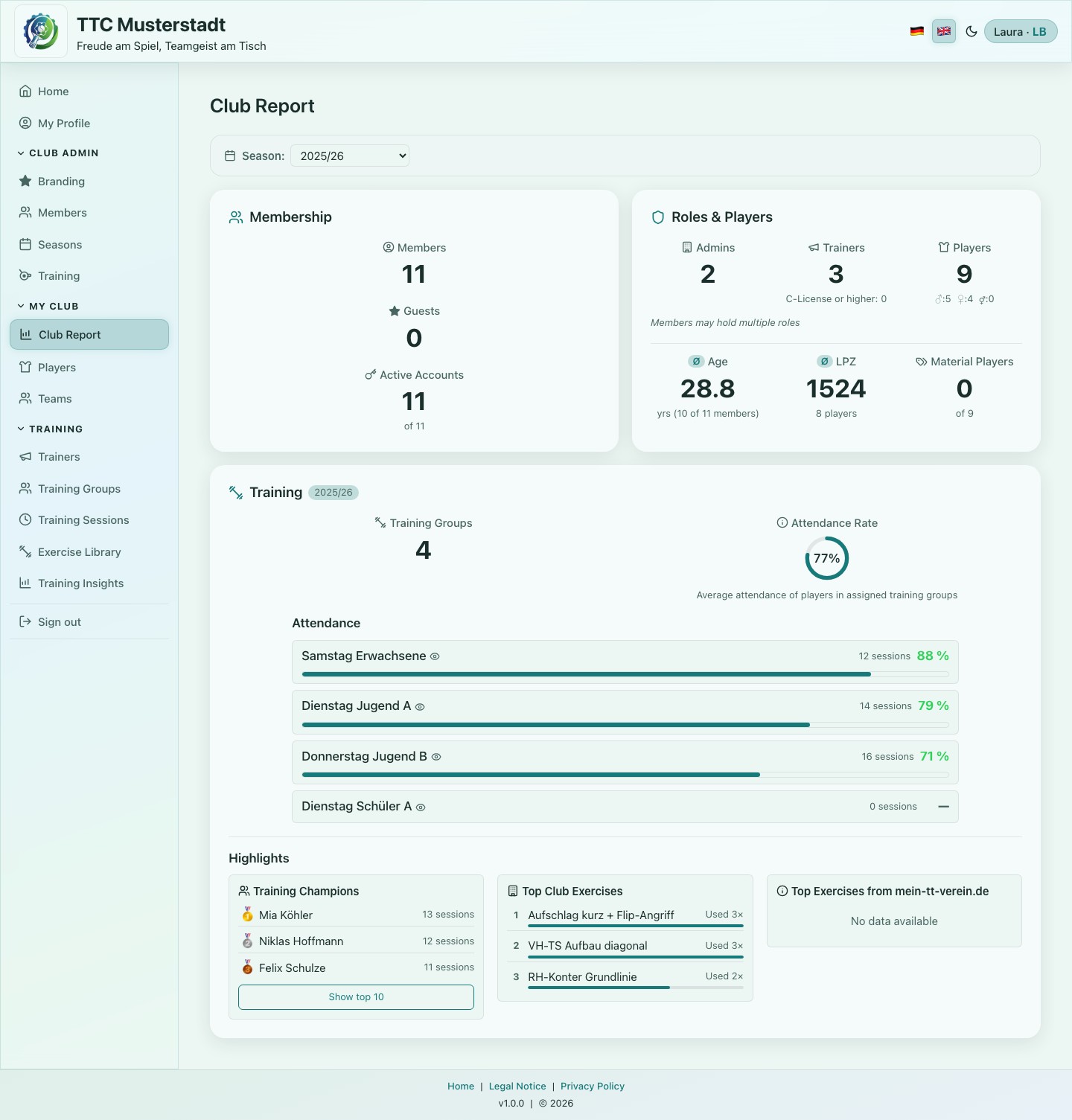Select the Aufschlag kurz + Flip-Angriff exercise

pos(625,918)
